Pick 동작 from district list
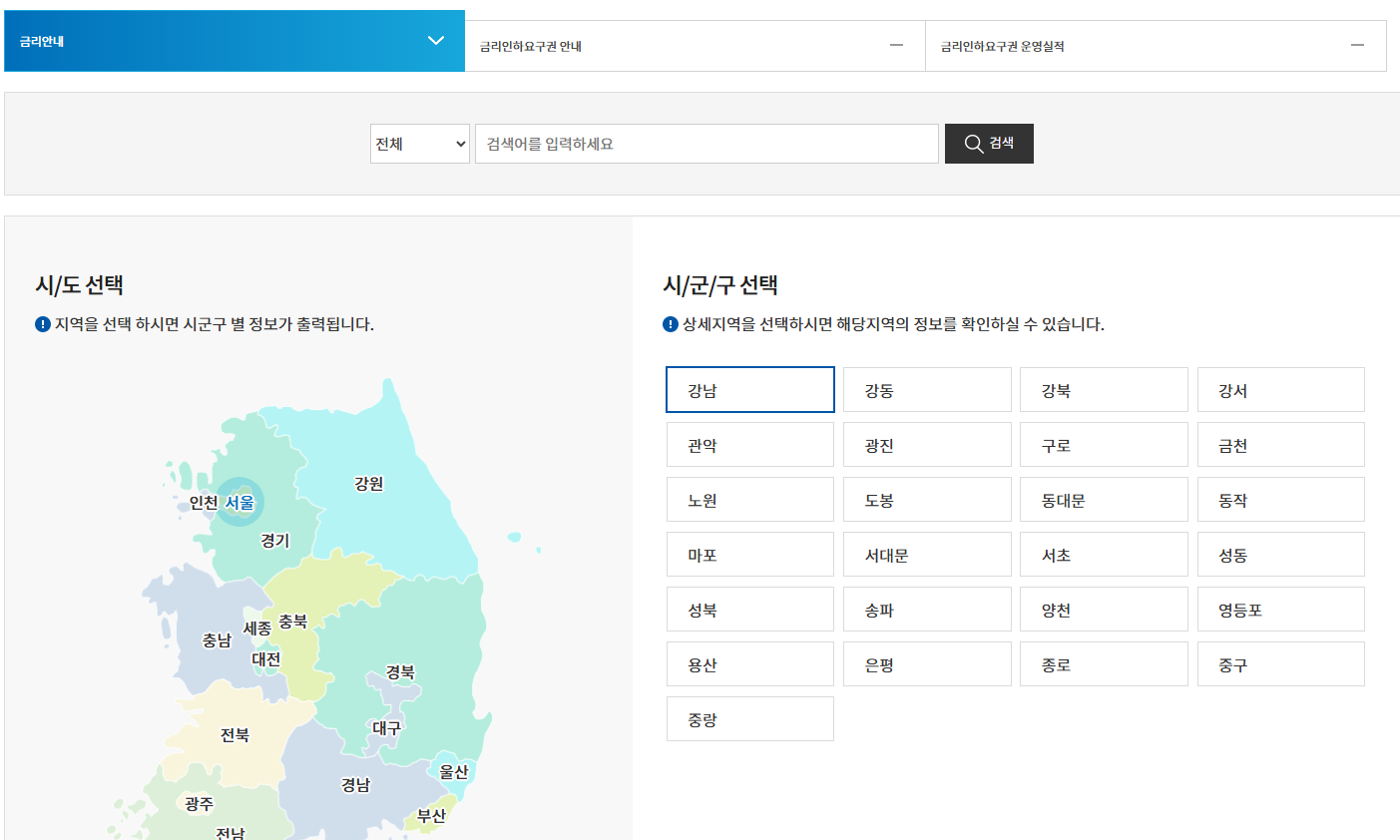 1281,500
